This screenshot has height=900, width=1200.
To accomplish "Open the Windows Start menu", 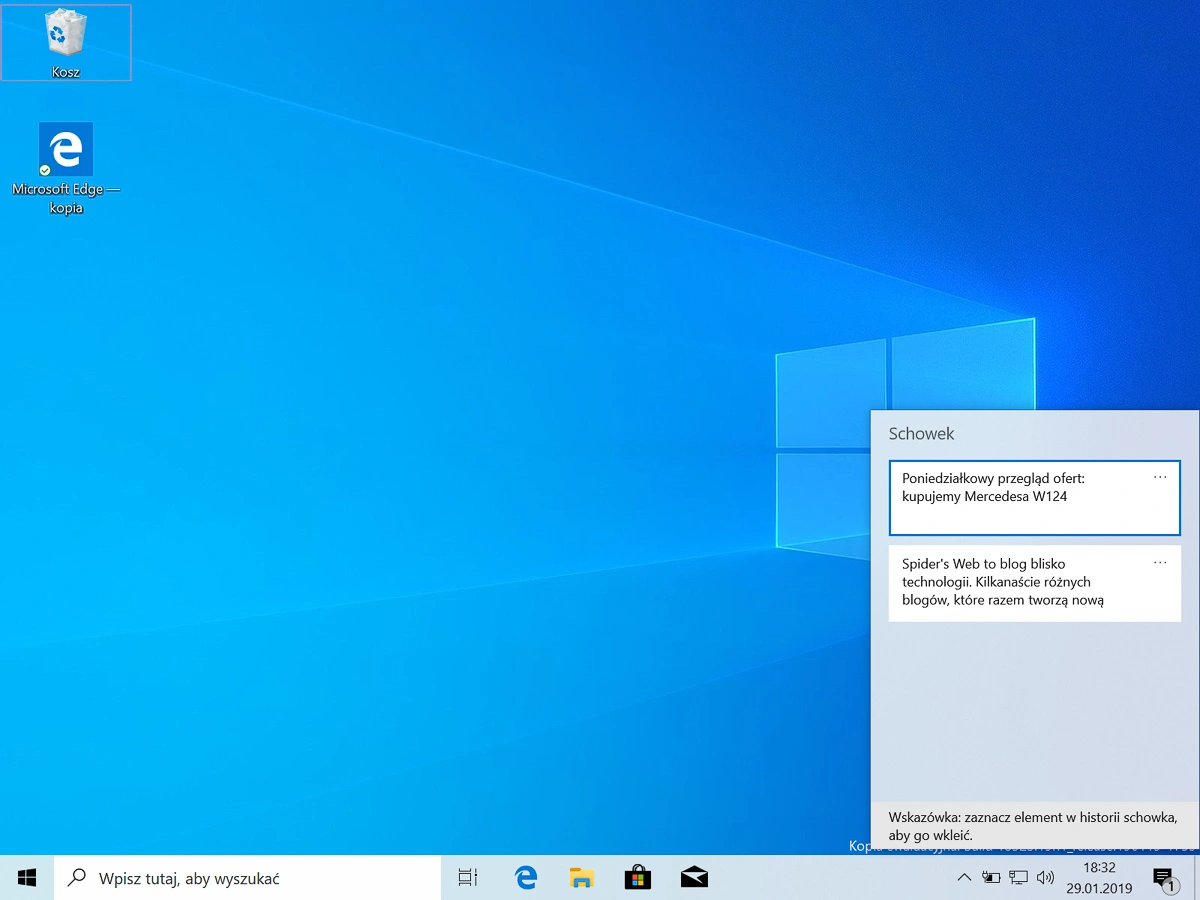I will (27, 878).
